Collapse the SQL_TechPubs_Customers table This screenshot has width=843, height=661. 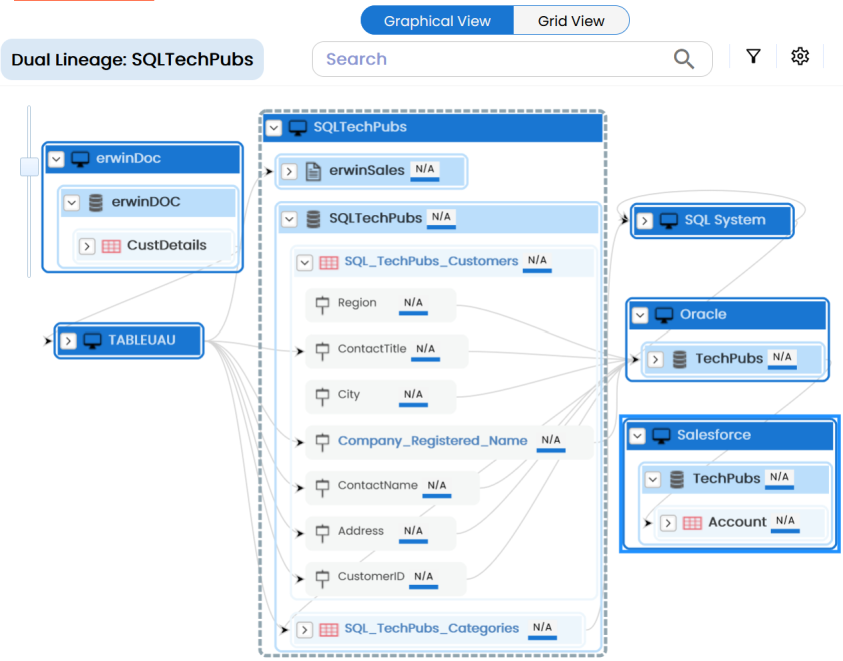pos(304,263)
